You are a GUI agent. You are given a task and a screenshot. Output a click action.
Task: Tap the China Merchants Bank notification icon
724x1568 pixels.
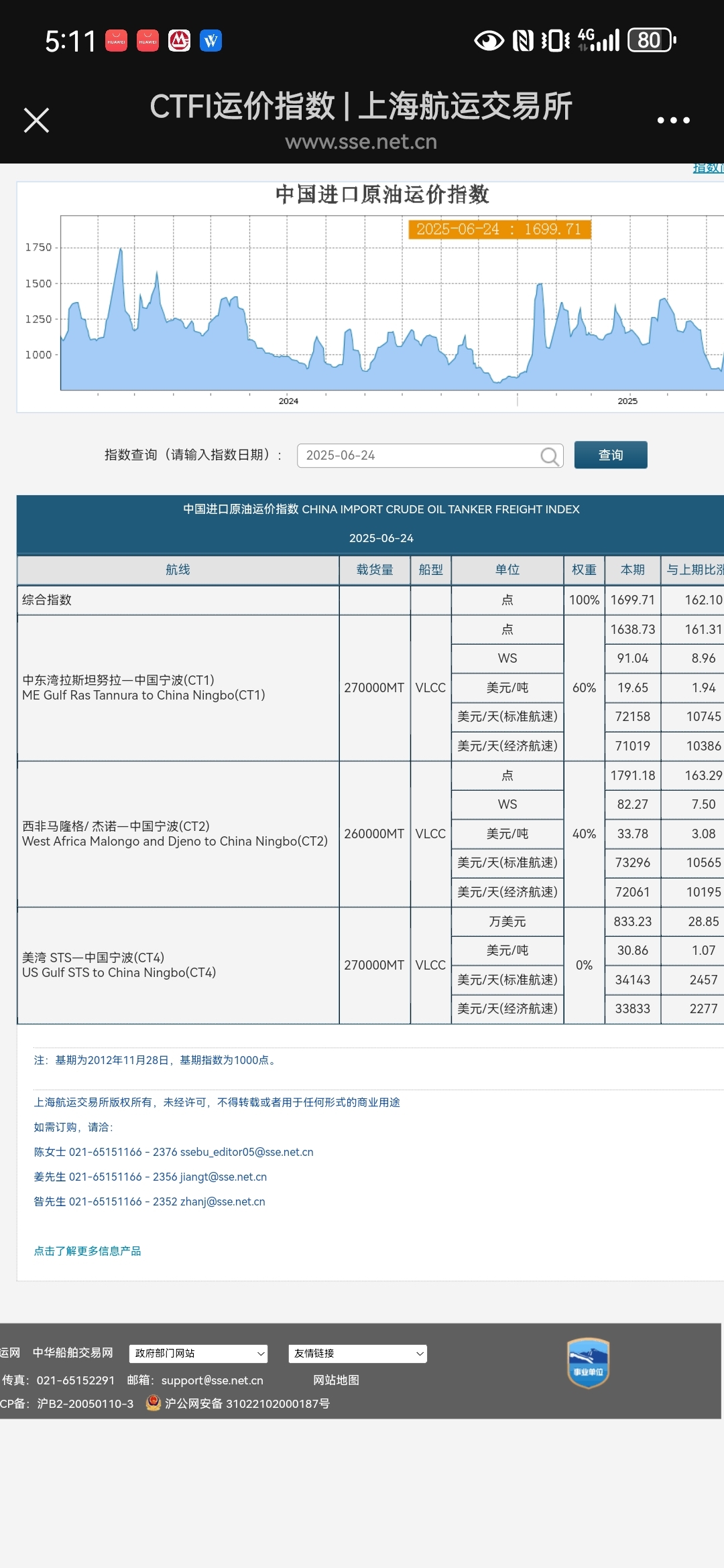point(180,41)
